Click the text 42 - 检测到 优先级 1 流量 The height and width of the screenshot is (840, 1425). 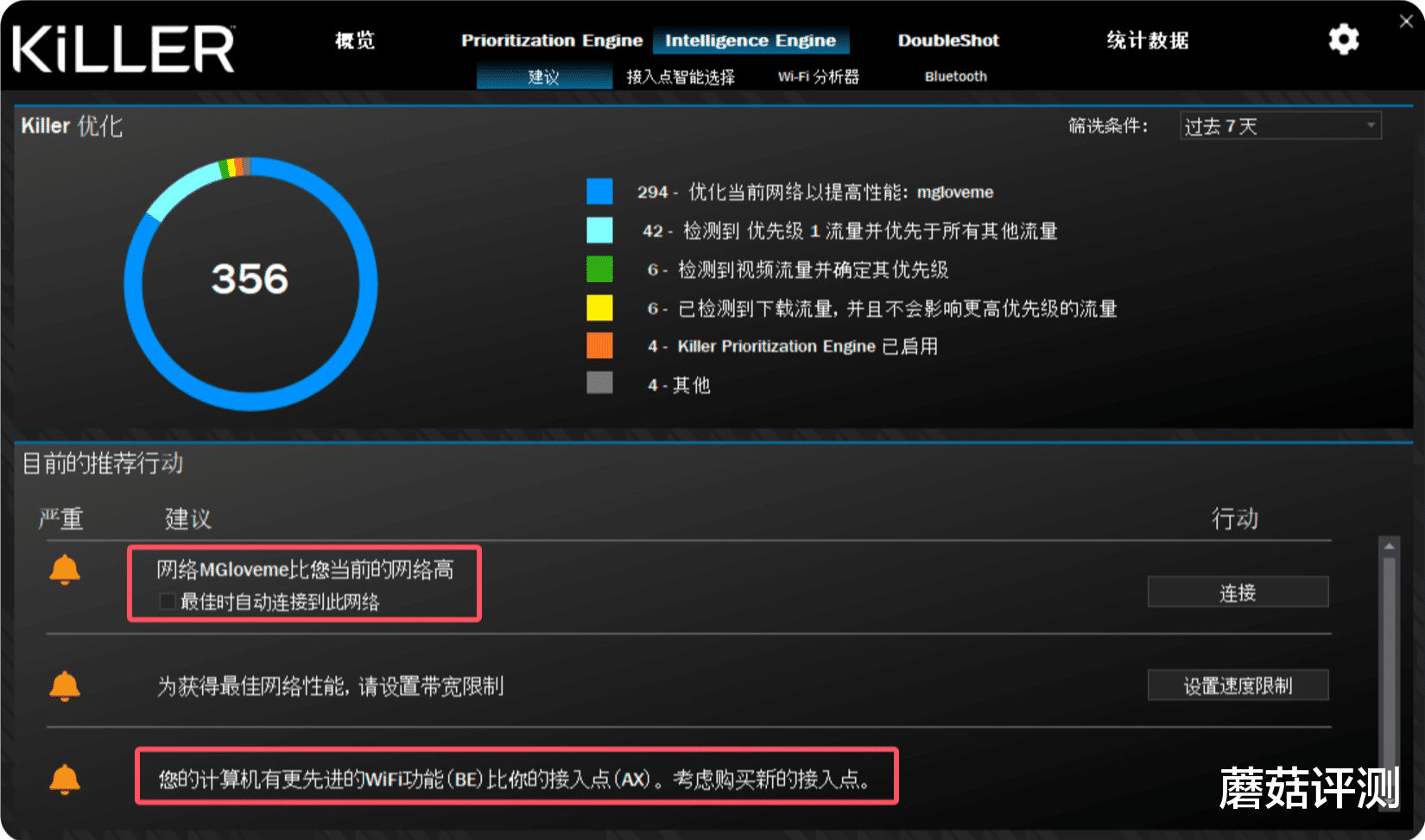850,231
